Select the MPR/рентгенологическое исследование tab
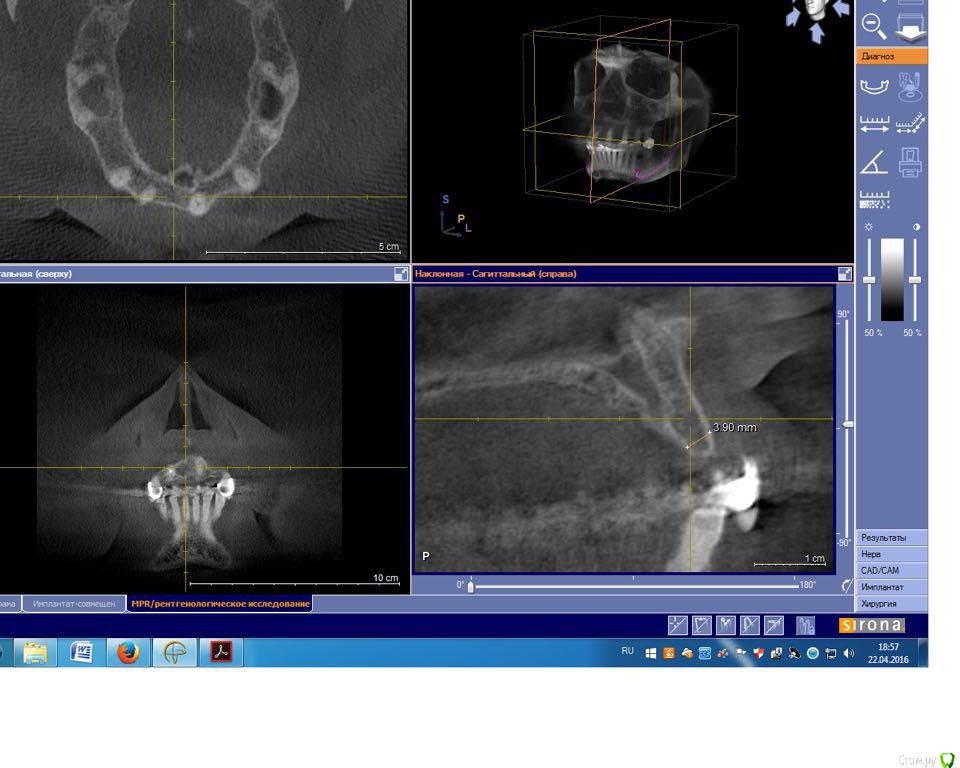 pos(220,603)
